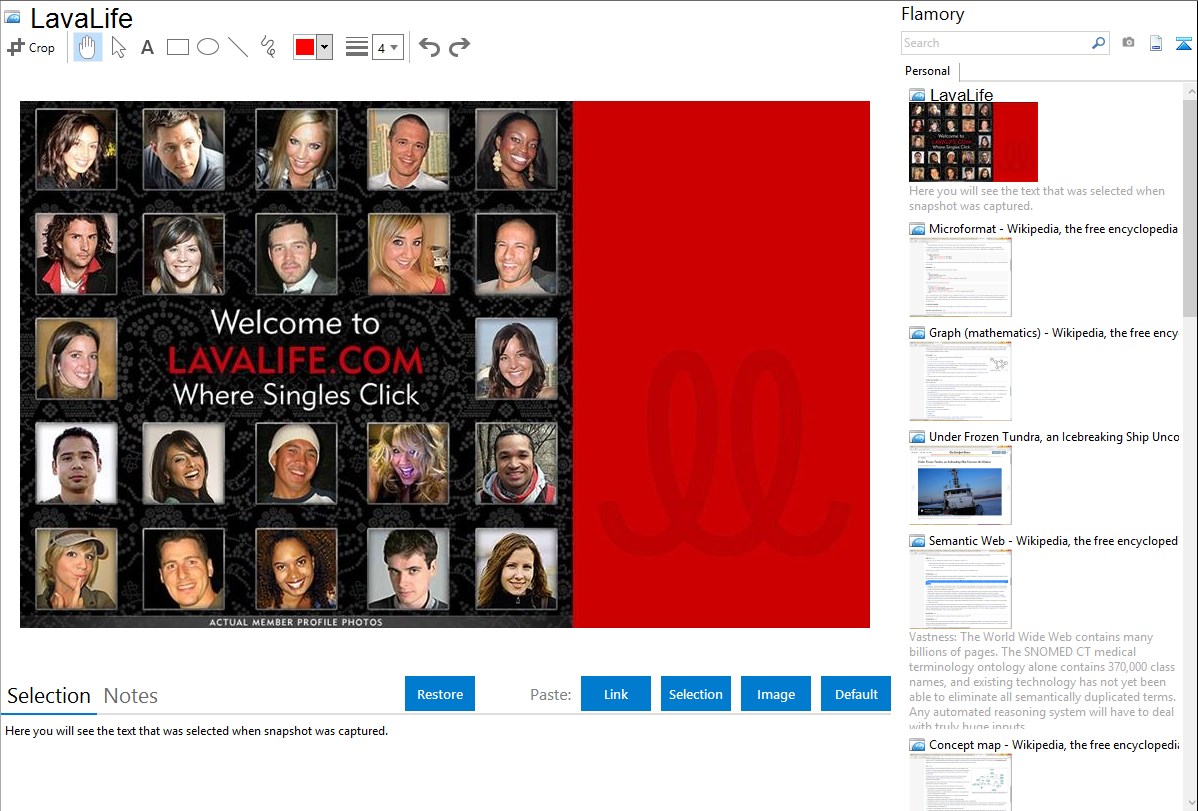The image size is (1198, 811).
Task: Click the LavaLife title in sidebar list
Action: click(x=961, y=95)
